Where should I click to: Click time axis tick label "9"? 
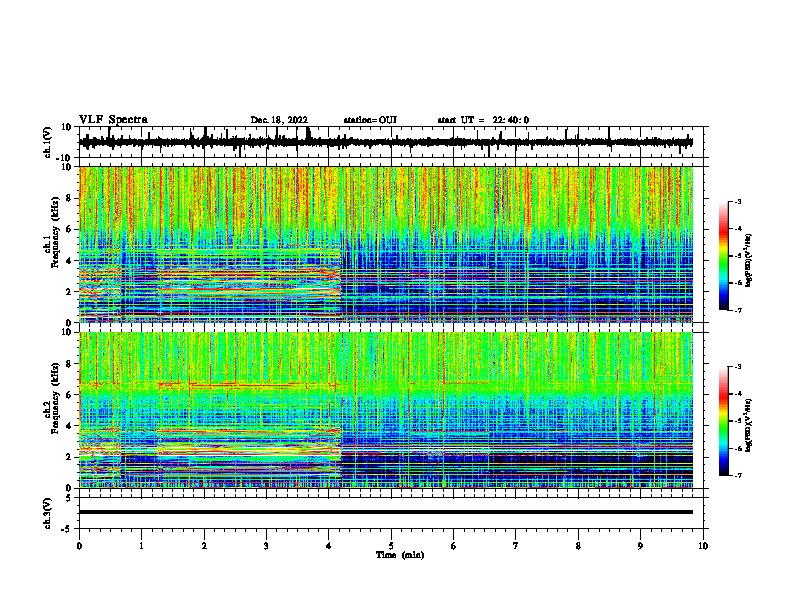point(640,546)
